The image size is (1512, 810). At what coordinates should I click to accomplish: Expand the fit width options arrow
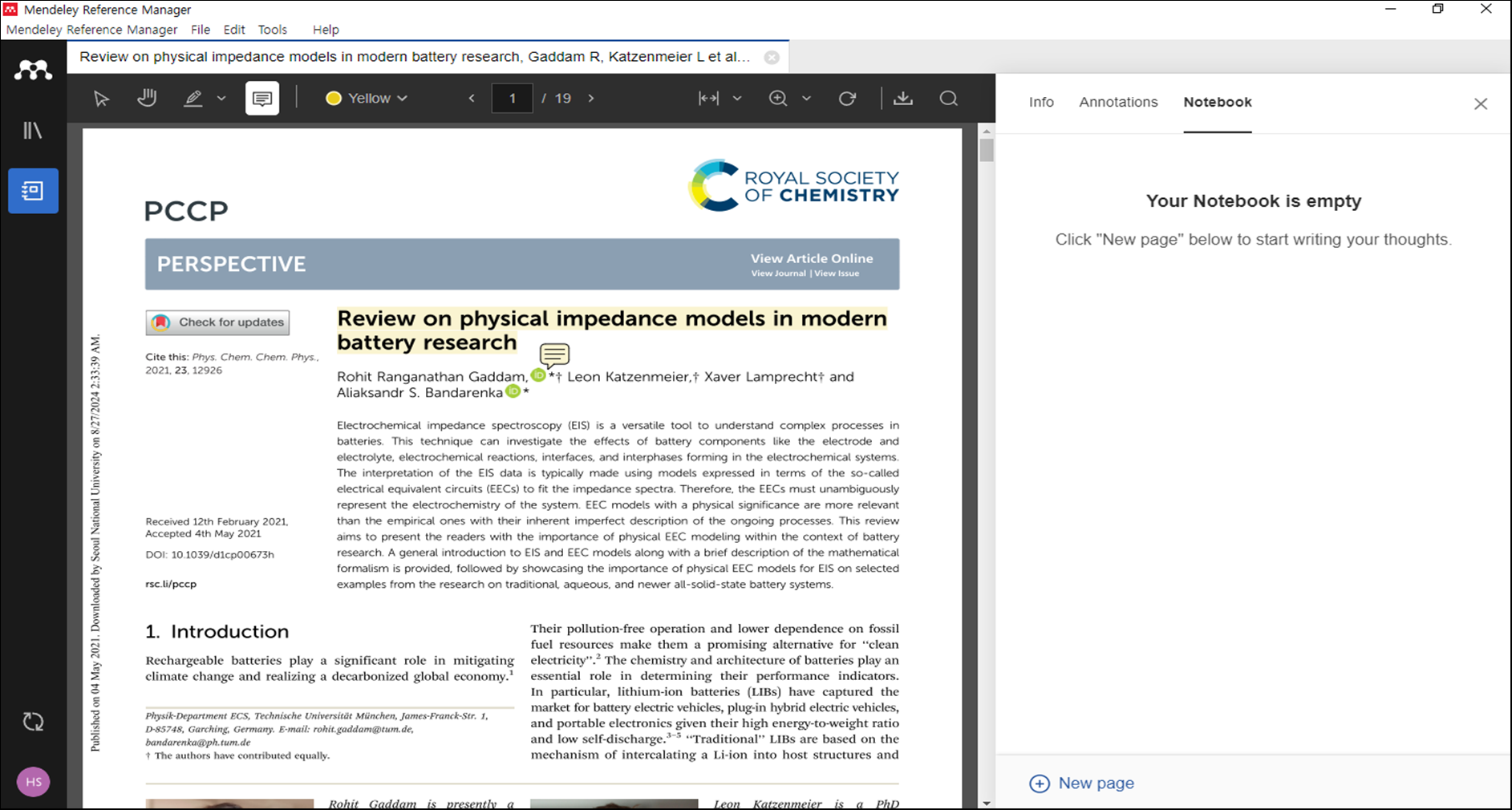pos(737,98)
